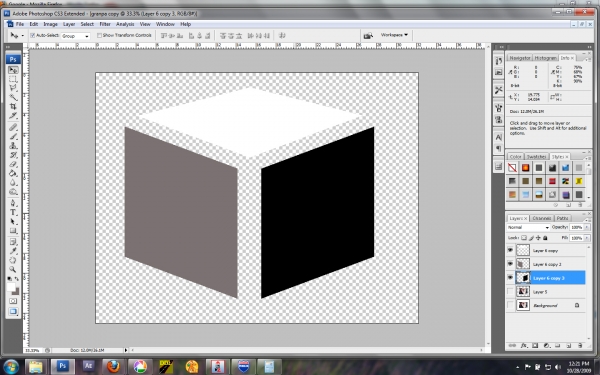Select the Paint Bucket tool
This screenshot has width=600, height=375.
(x=13, y=173)
